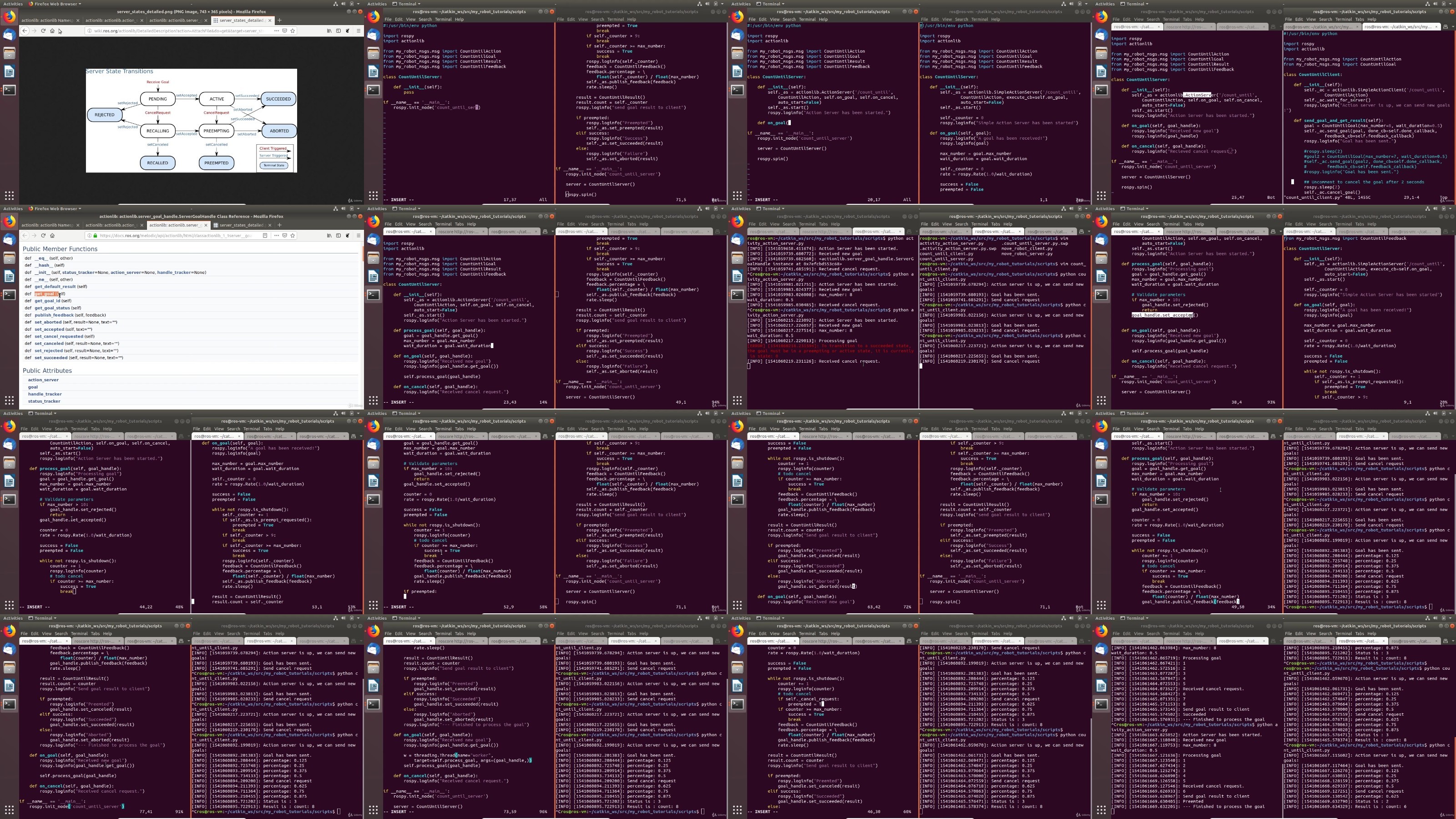
Task: Go back in the server_states_detailed.png Firefox window
Action: click(24, 30)
